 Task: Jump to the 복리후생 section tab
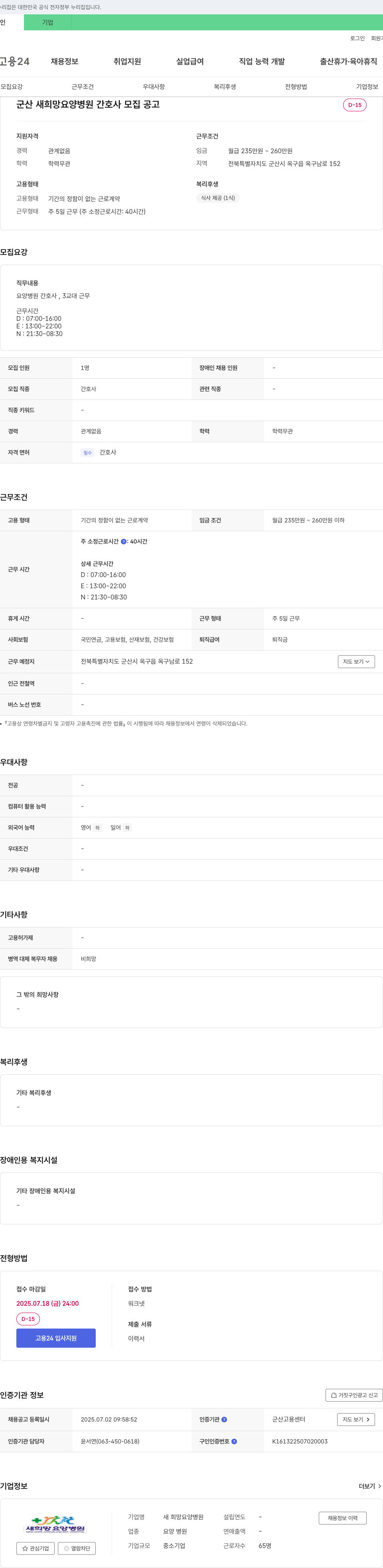pyautogui.click(x=225, y=87)
